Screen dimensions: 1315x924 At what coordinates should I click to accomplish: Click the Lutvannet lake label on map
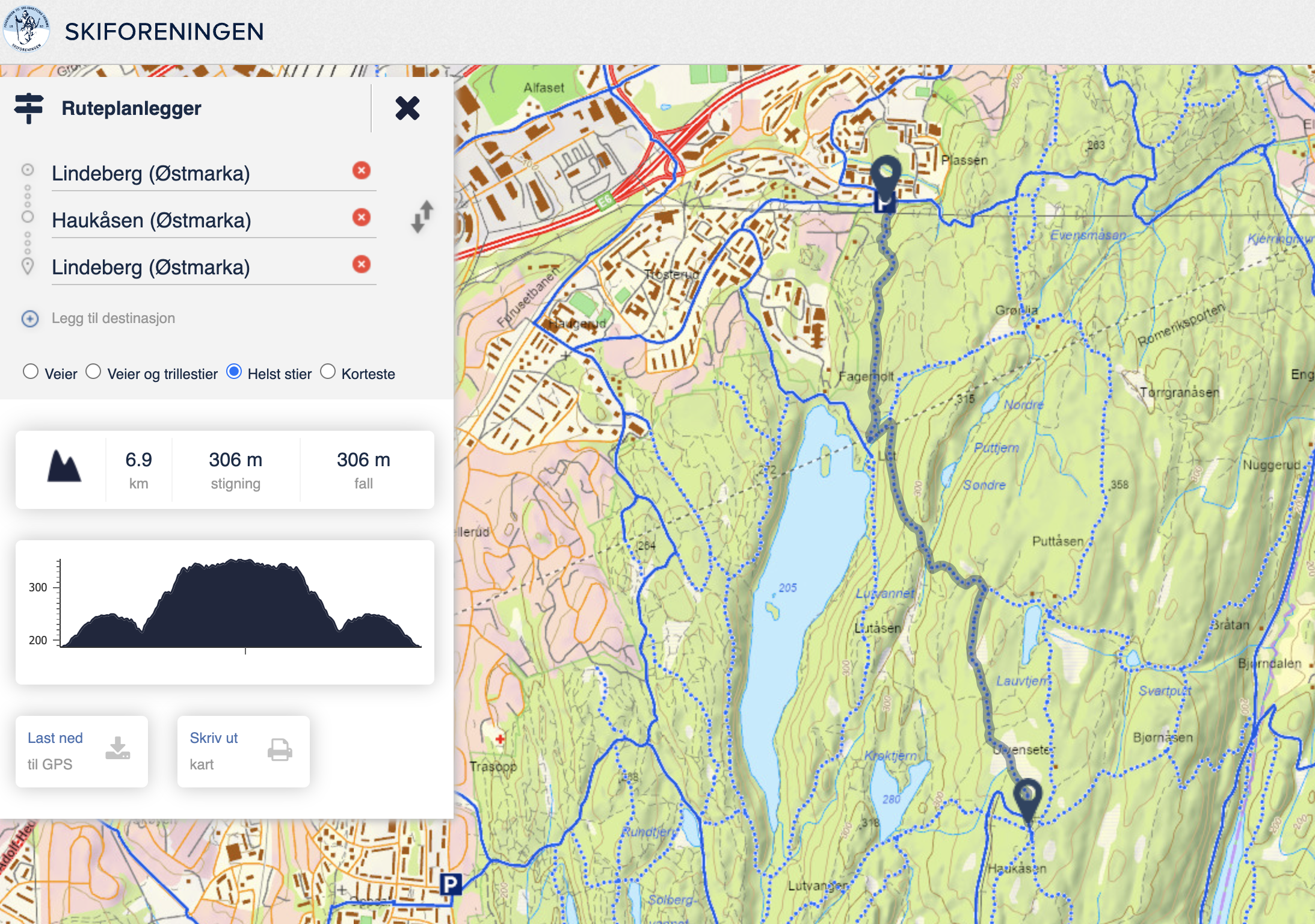click(x=885, y=593)
